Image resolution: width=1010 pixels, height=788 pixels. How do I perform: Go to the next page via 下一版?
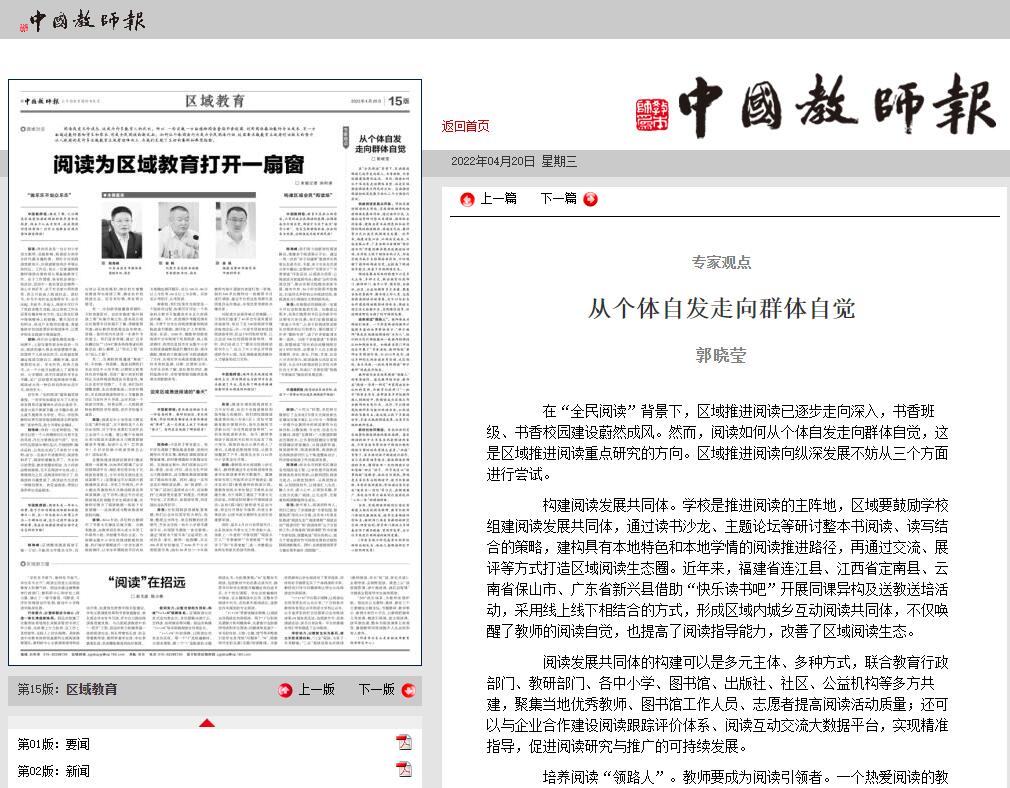click(x=376, y=689)
